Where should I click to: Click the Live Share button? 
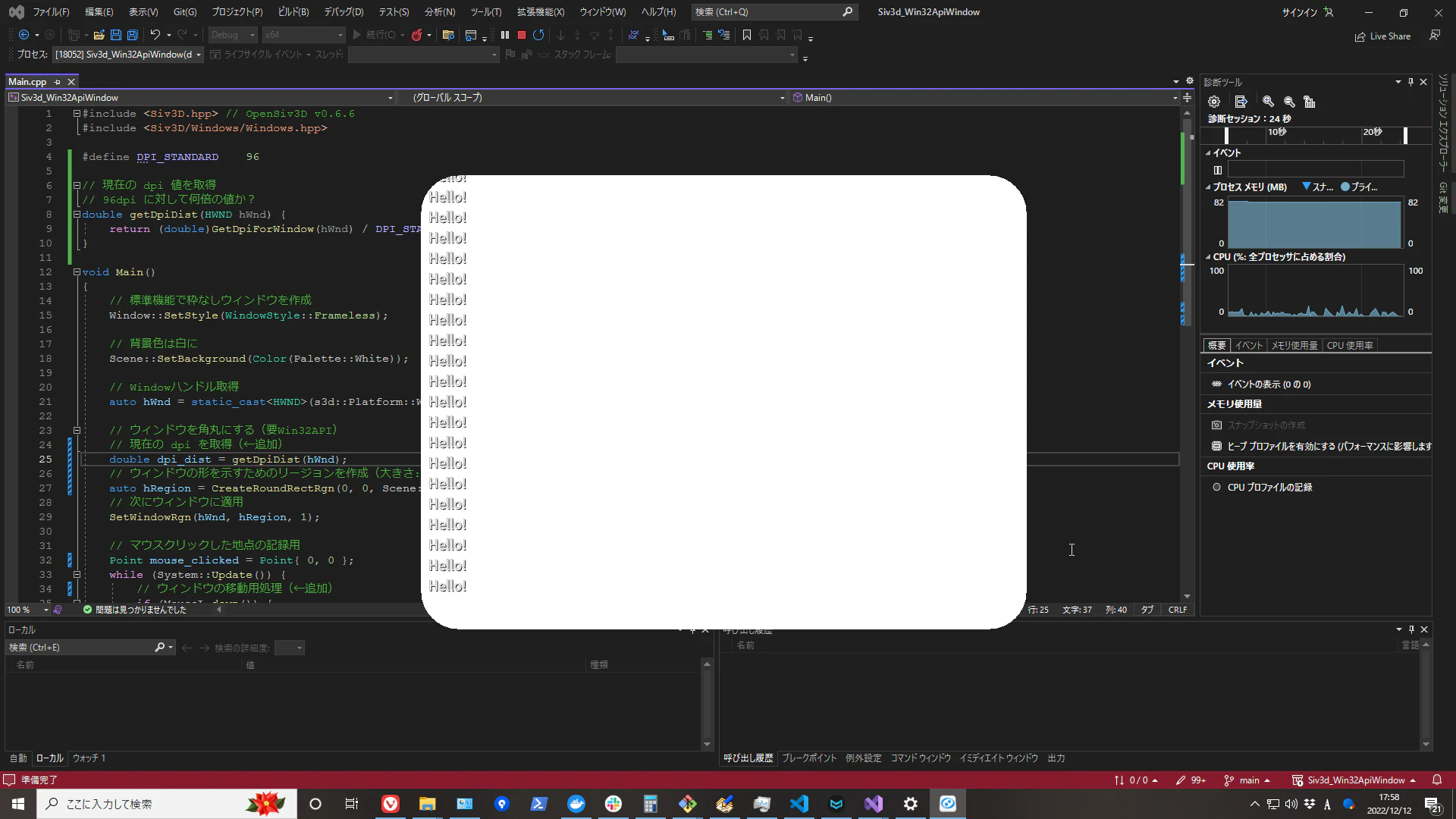(x=1383, y=36)
